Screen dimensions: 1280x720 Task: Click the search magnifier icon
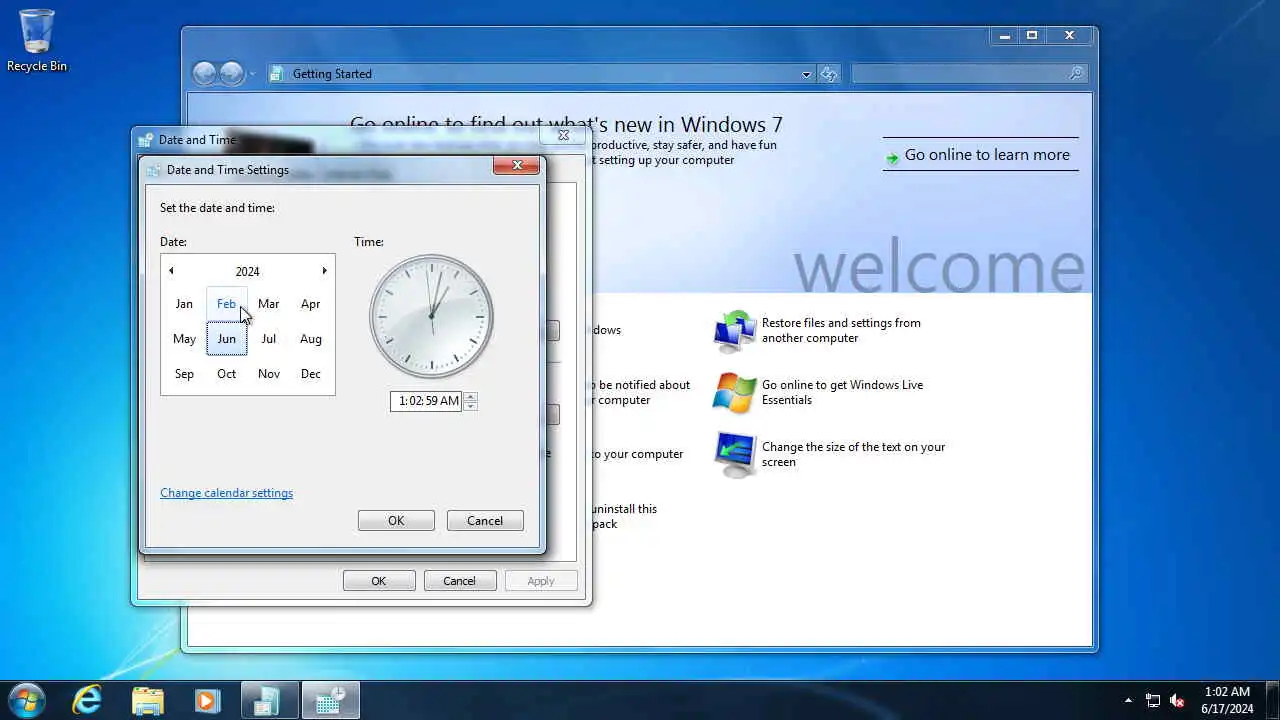coord(1076,74)
